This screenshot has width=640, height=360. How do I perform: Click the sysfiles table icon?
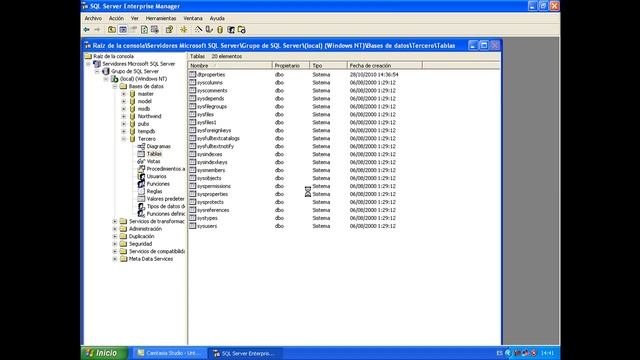click(x=193, y=114)
